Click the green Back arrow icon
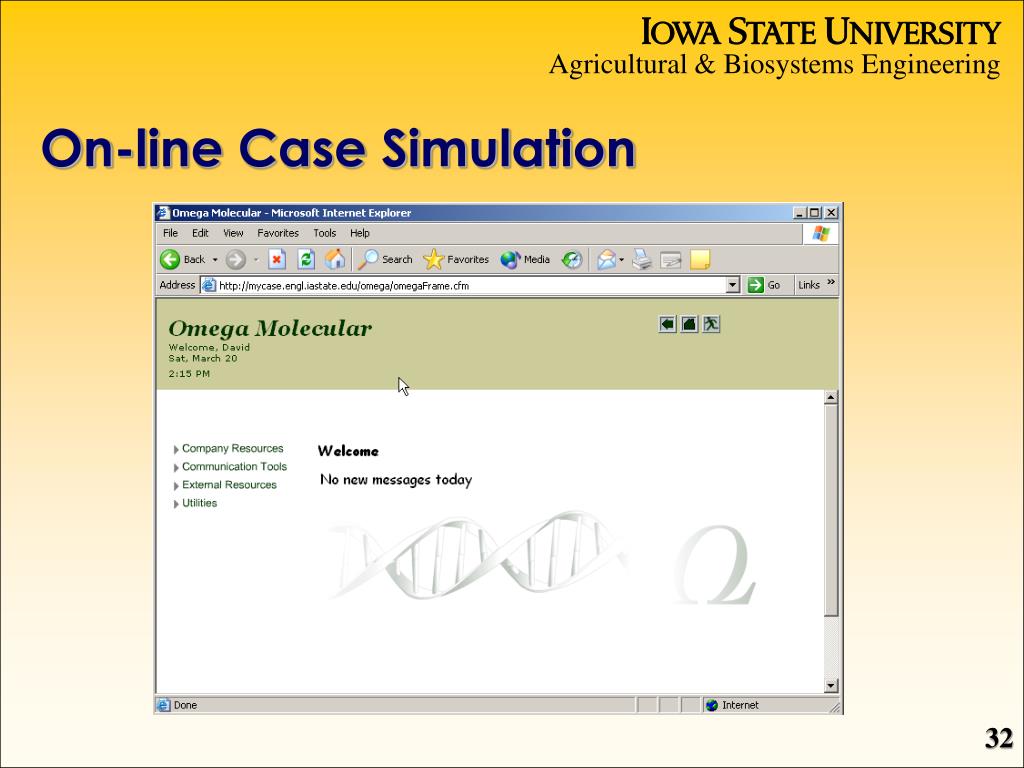The height and width of the screenshot is (768, 1024). tap(170, 259)
